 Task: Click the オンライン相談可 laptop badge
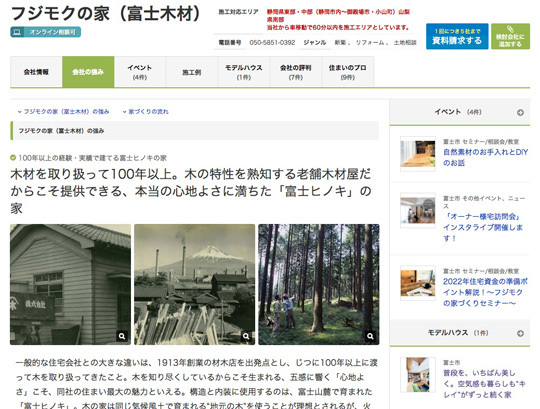[45, 32]
